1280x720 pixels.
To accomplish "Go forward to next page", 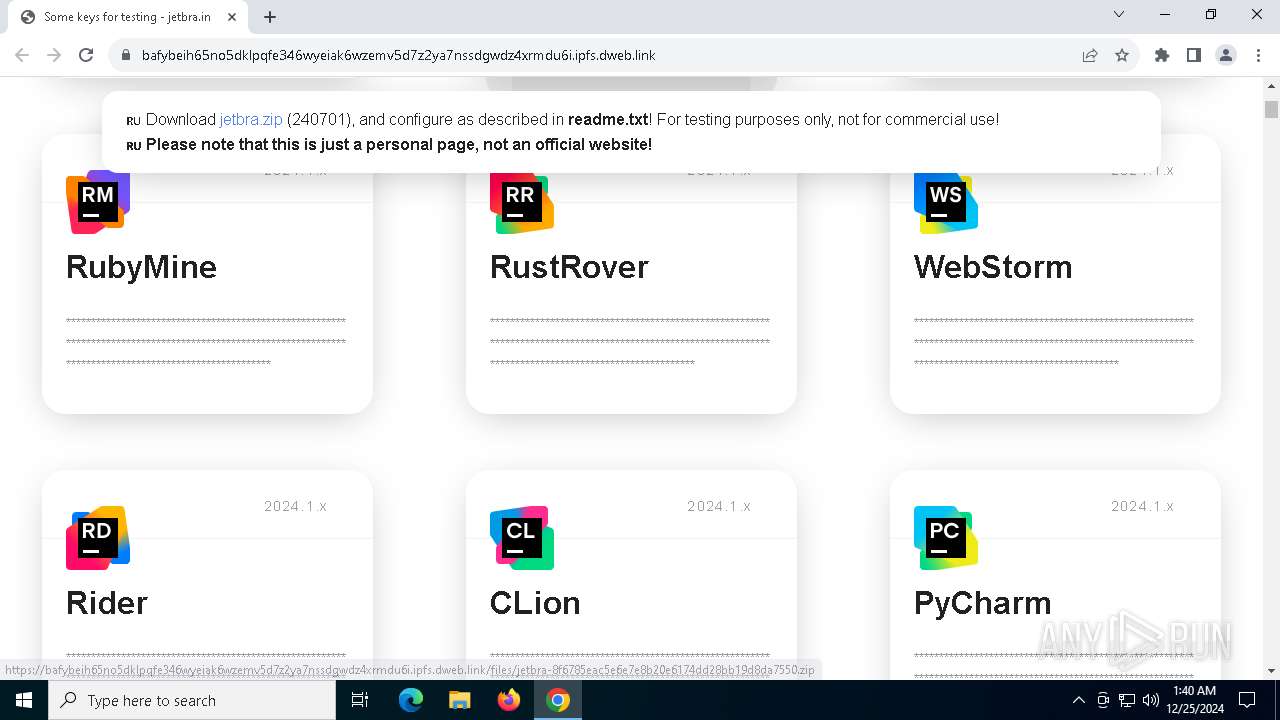I will point(54,55).
